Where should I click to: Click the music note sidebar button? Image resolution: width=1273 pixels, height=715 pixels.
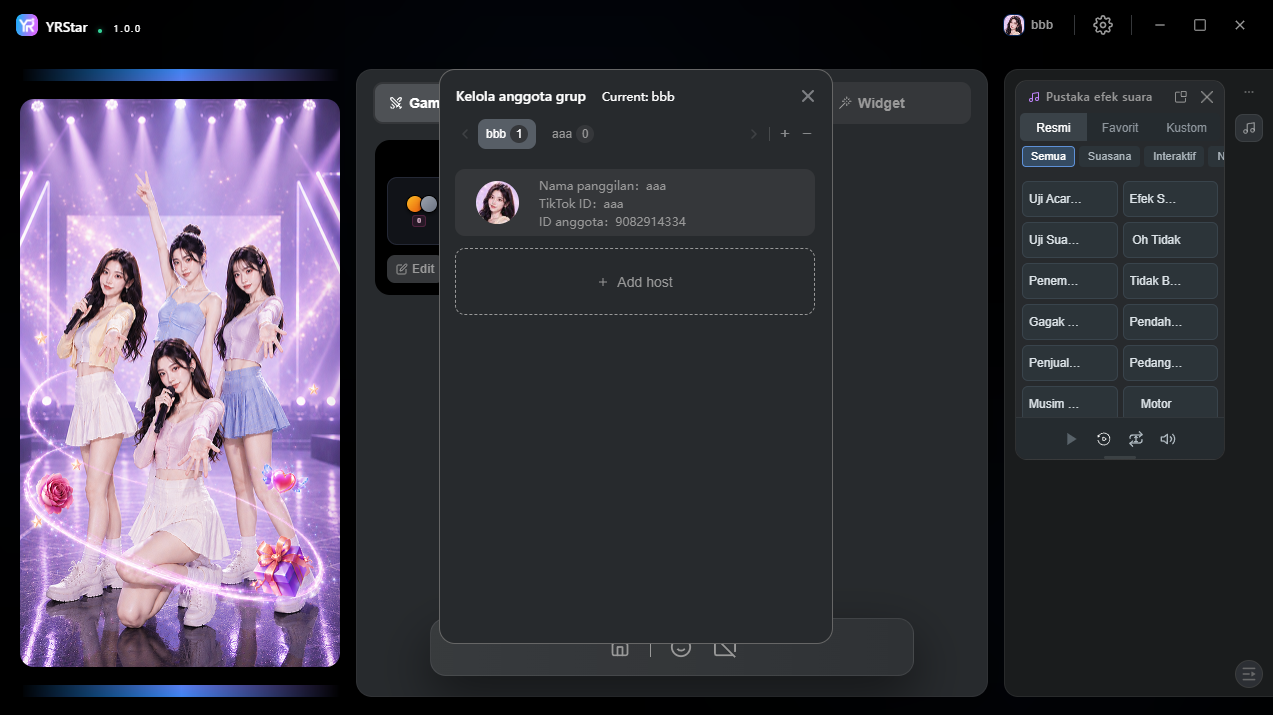(1249, 127)
